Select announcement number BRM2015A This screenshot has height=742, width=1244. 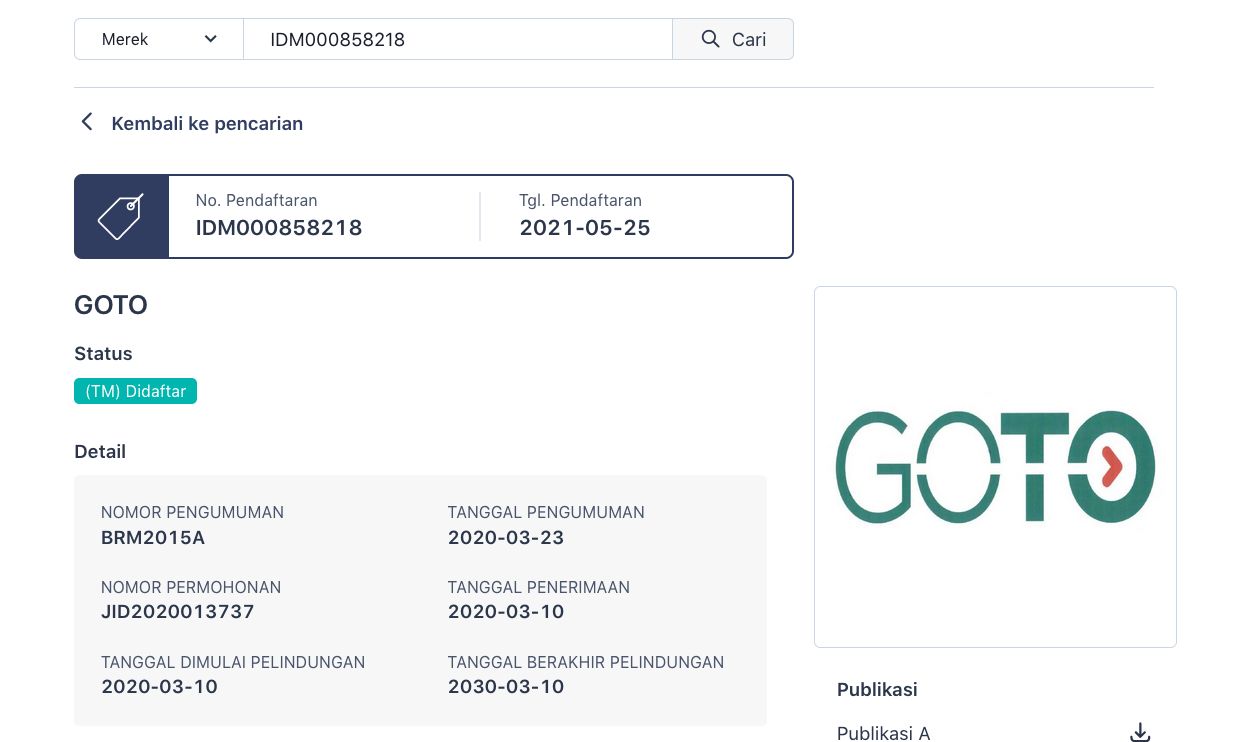pos(153,537)
